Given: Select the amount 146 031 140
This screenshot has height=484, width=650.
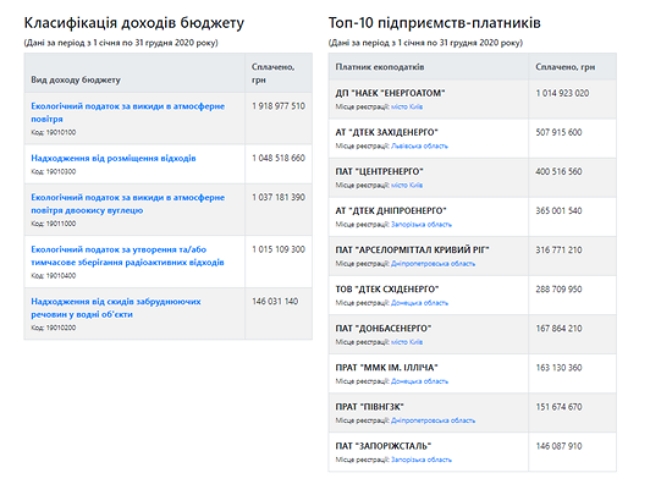Looking at the screenshot, I should [275, 301].
